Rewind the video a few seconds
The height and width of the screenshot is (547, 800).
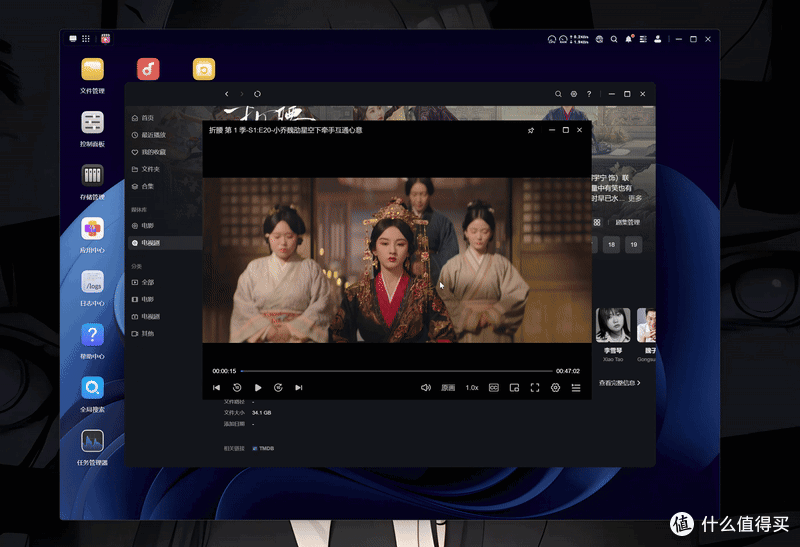click(237, 388)
